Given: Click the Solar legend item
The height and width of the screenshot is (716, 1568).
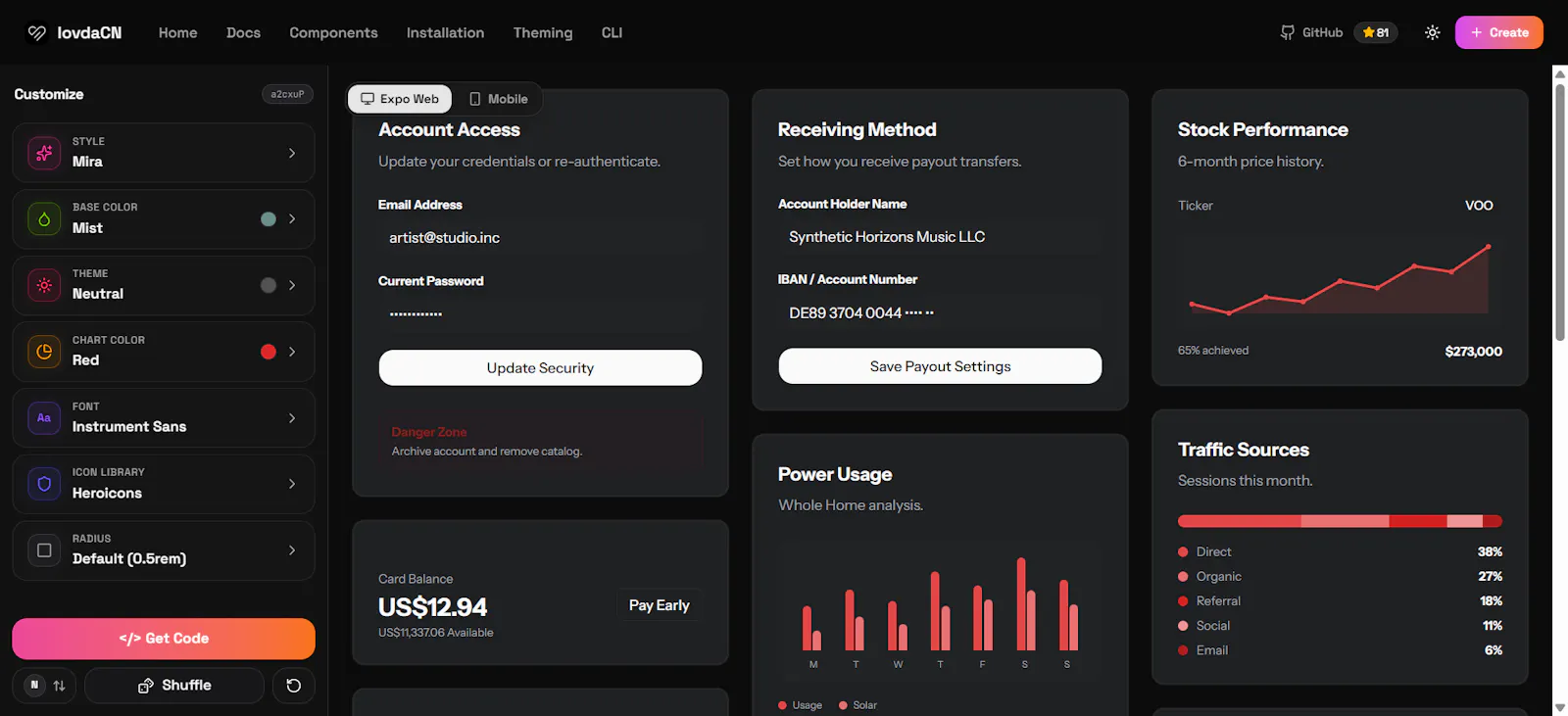Looking at the screenshot, I should [857, 705].
